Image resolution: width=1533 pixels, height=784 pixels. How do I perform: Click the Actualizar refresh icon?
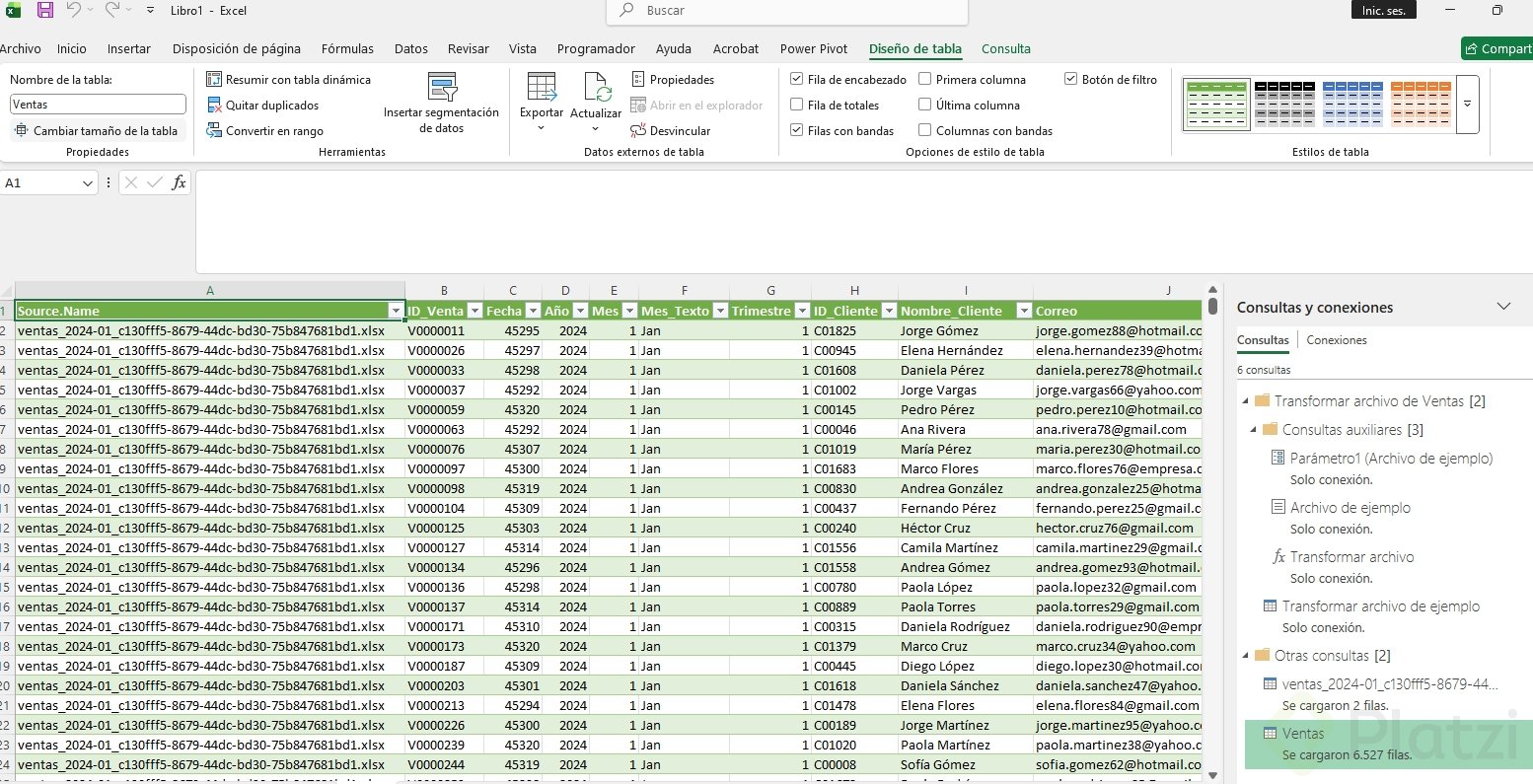coord(597,89)
